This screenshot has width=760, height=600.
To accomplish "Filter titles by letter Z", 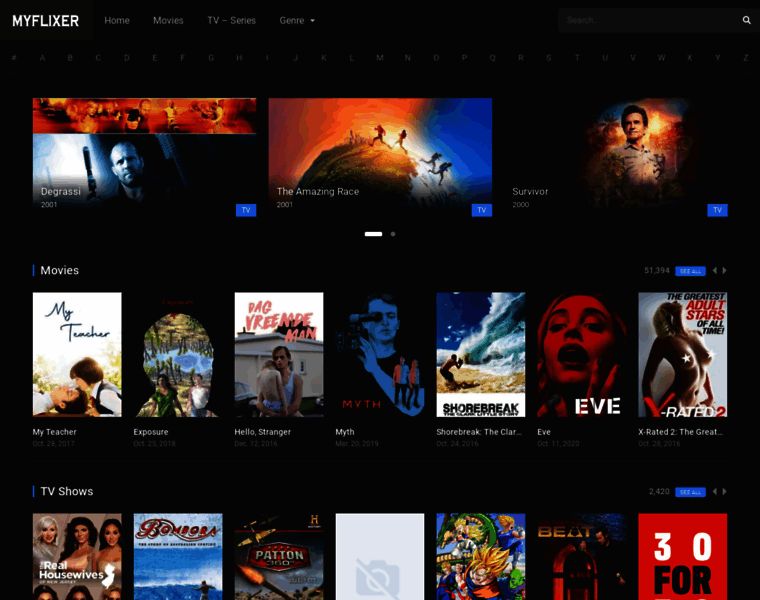I will click(745, 58).
